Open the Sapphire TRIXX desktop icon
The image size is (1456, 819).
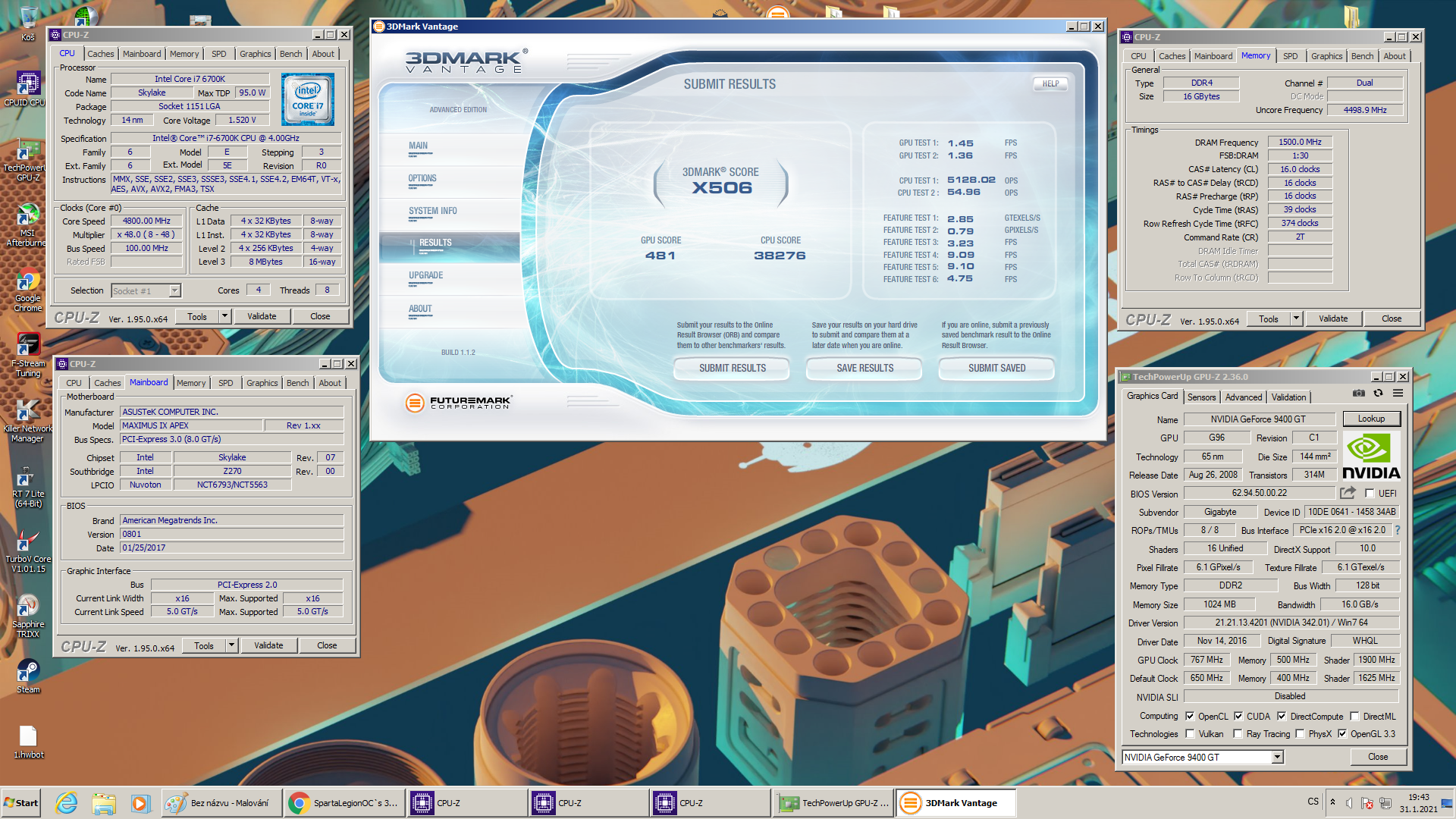[x=27, y=617]
